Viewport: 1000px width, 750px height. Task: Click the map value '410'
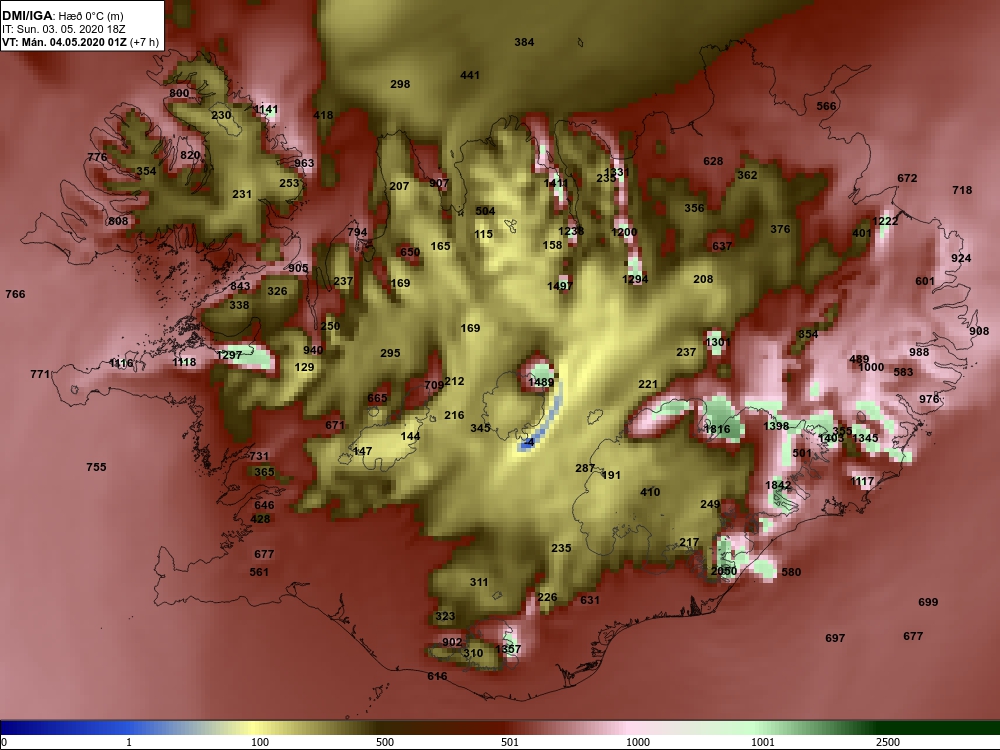click(x=650, y=492)
